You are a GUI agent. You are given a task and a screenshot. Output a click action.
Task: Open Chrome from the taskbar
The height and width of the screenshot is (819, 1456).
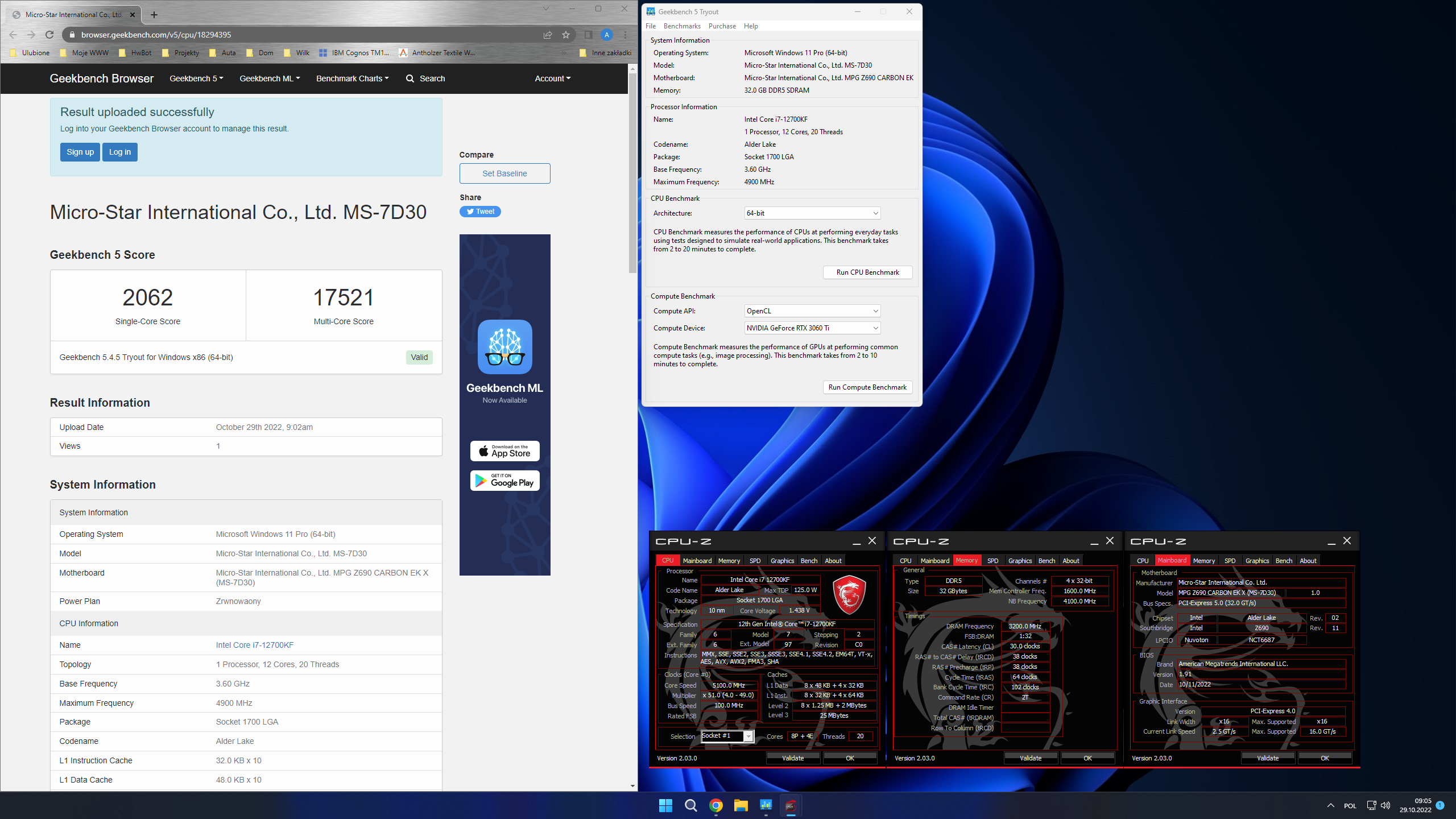[x=715, y=805]
